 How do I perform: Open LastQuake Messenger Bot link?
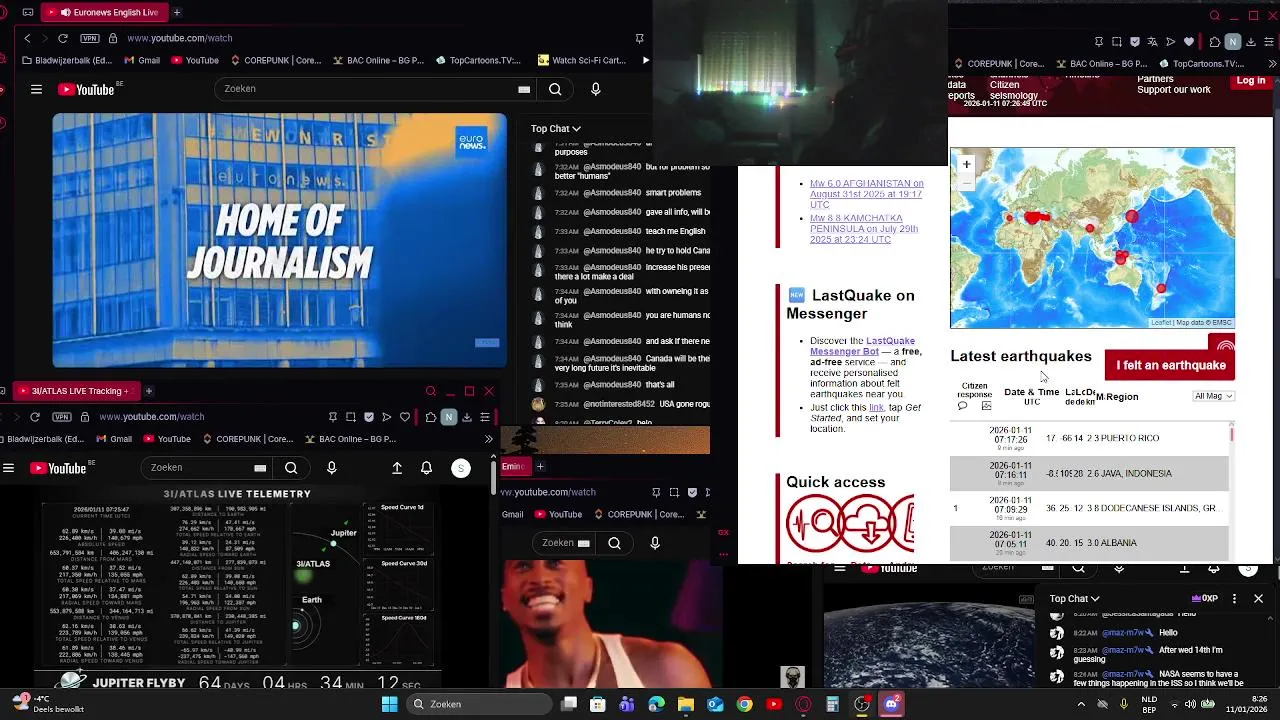click(x=862, y=346)
